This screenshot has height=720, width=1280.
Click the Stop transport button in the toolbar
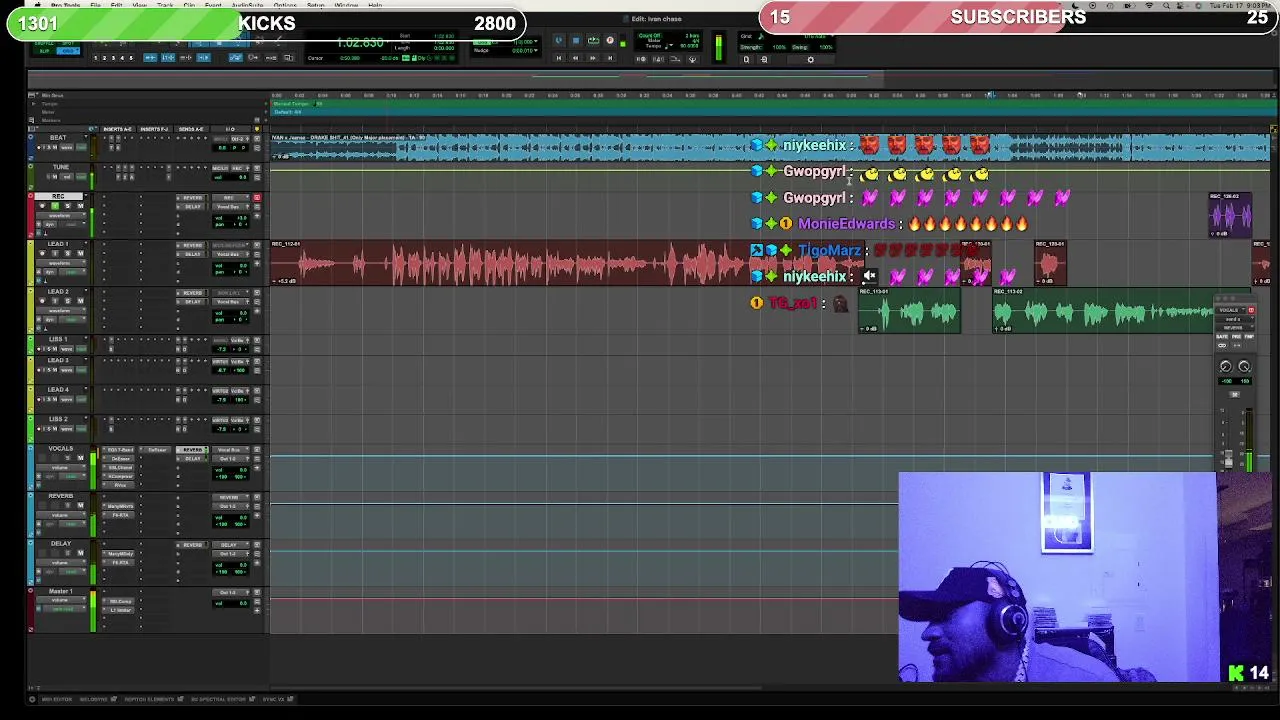click(x=576, y=40)
